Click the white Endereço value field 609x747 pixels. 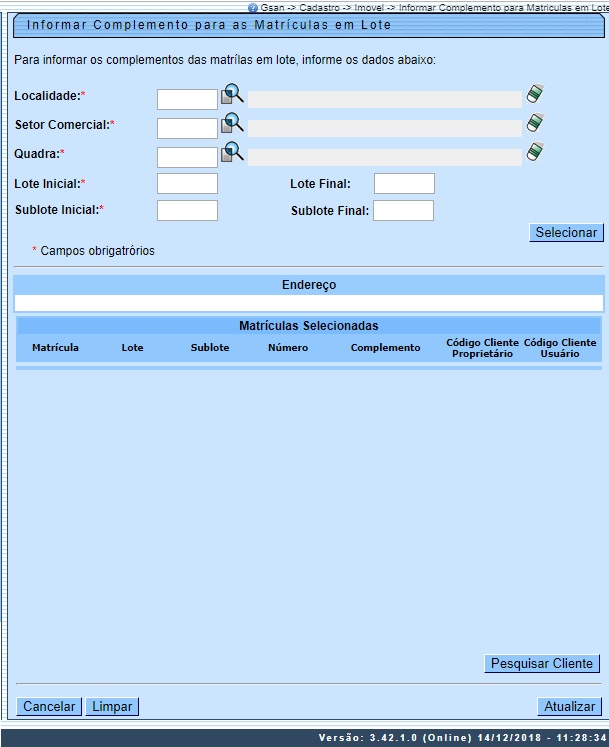[309, 303]
